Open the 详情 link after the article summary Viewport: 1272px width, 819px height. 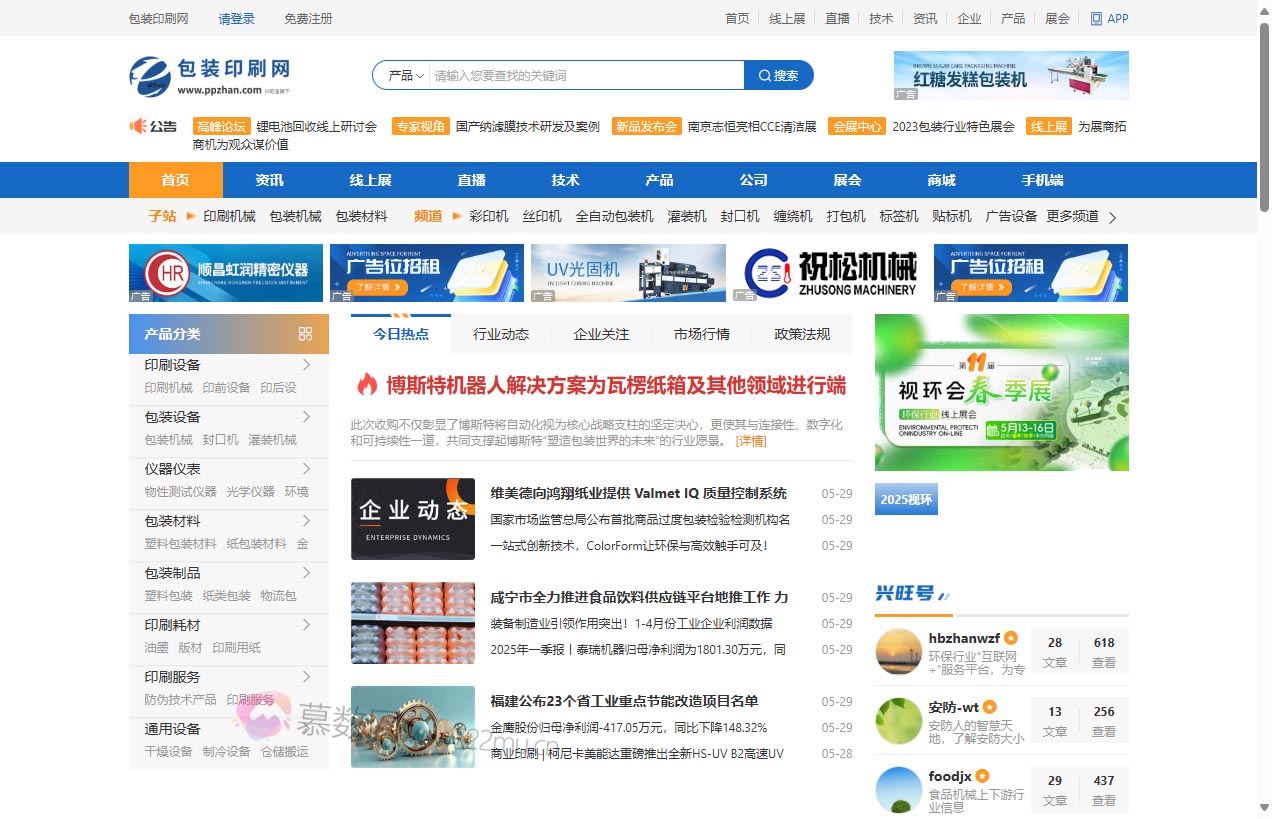pos(751,441)
